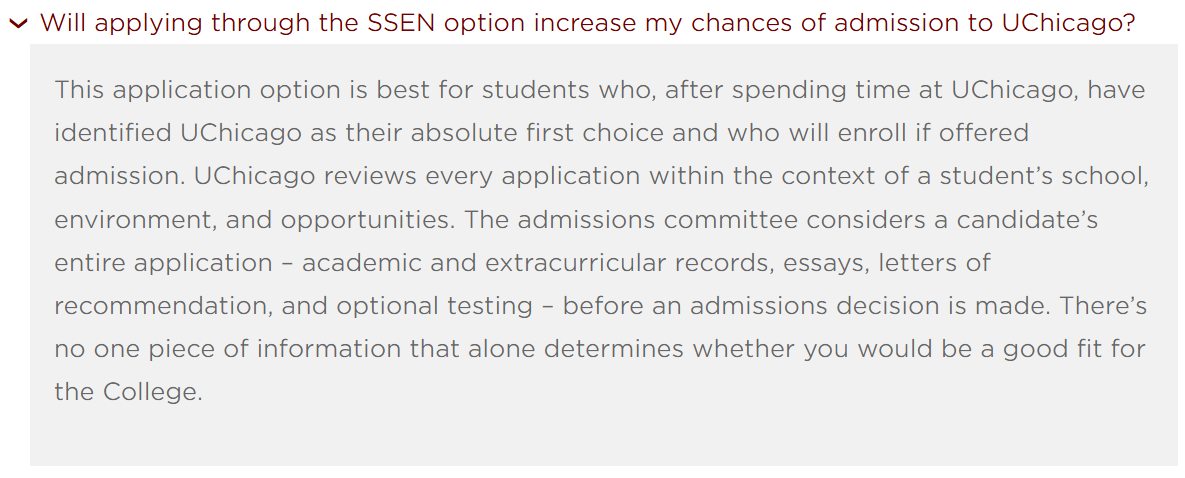Click the final words 'the College.'

coord(129,393)
